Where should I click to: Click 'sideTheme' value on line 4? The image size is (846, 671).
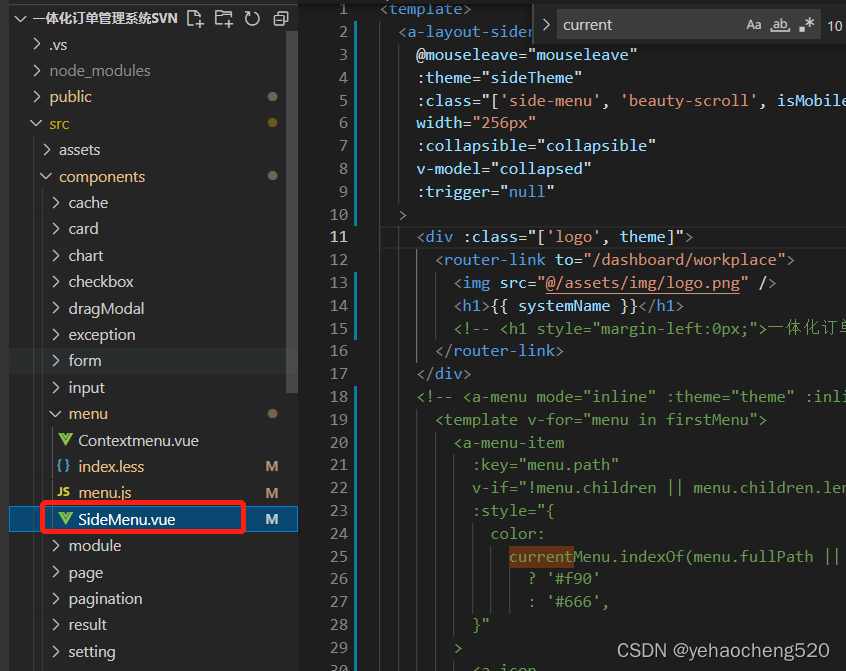[x=531, y=78]
